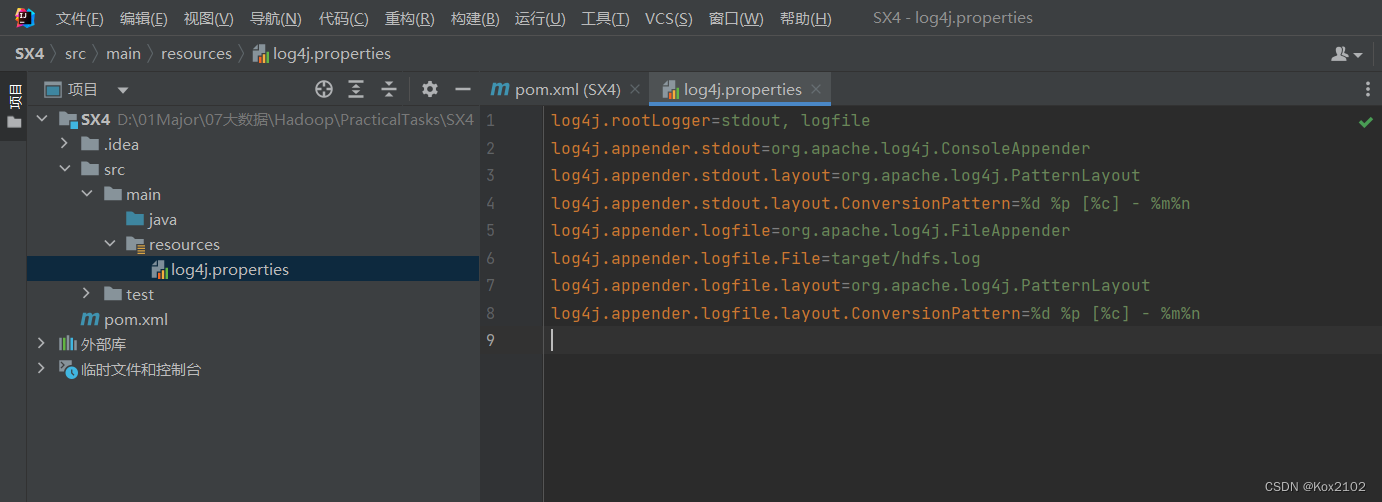
Task: Expand the .idea folder
Action: [64, 144]
